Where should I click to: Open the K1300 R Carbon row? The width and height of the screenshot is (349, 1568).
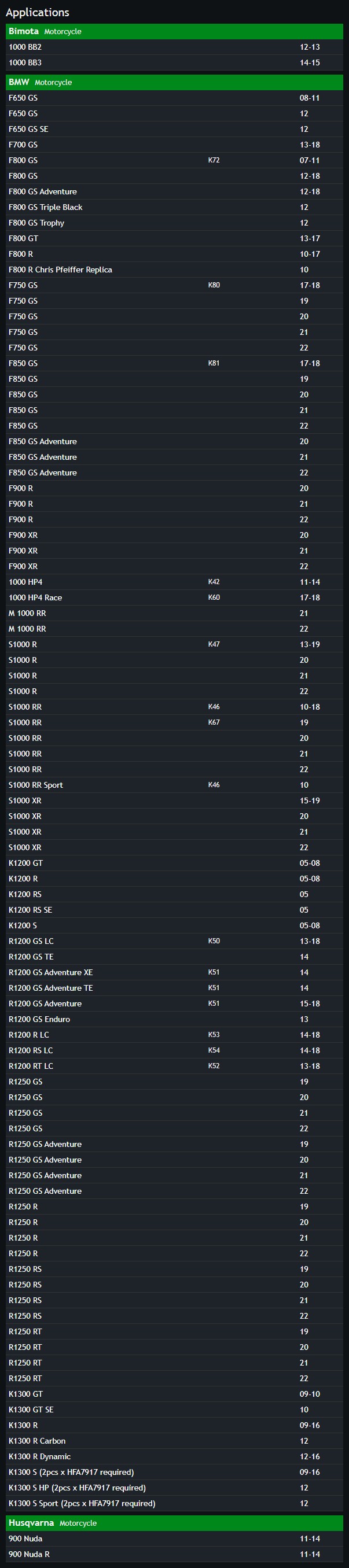(x=174, y=1441)
